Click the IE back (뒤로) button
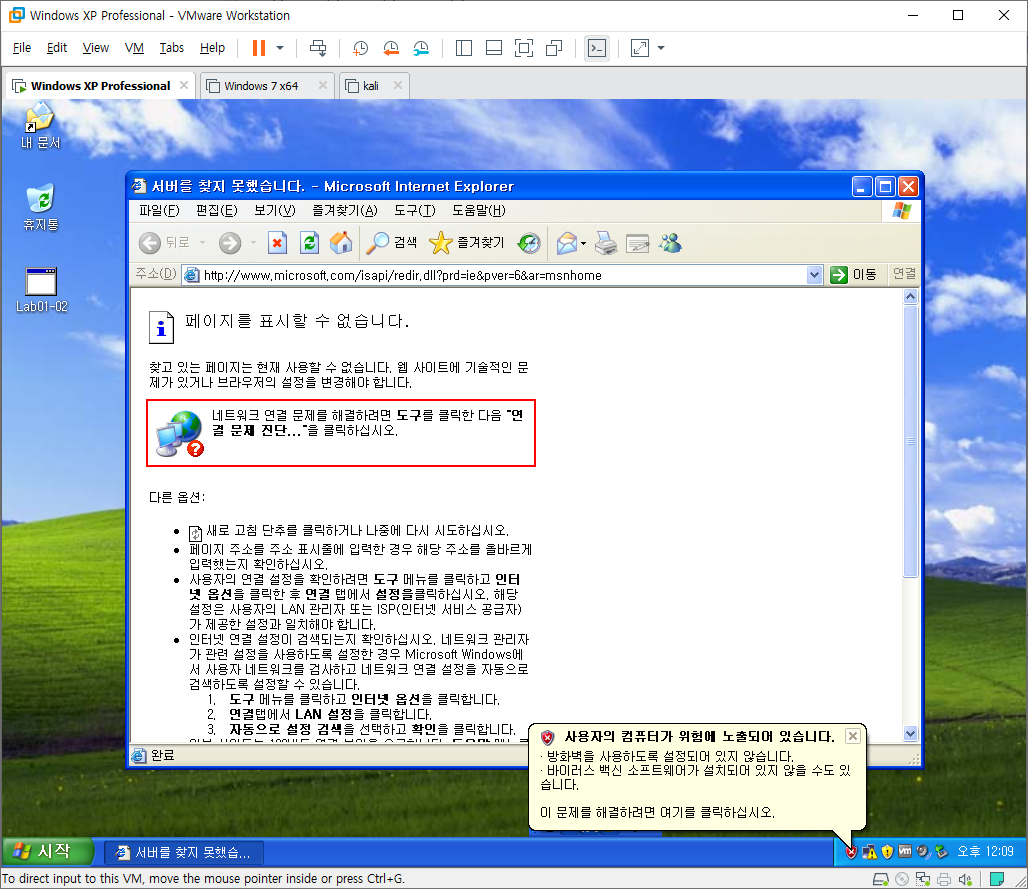 coord(164,243)
